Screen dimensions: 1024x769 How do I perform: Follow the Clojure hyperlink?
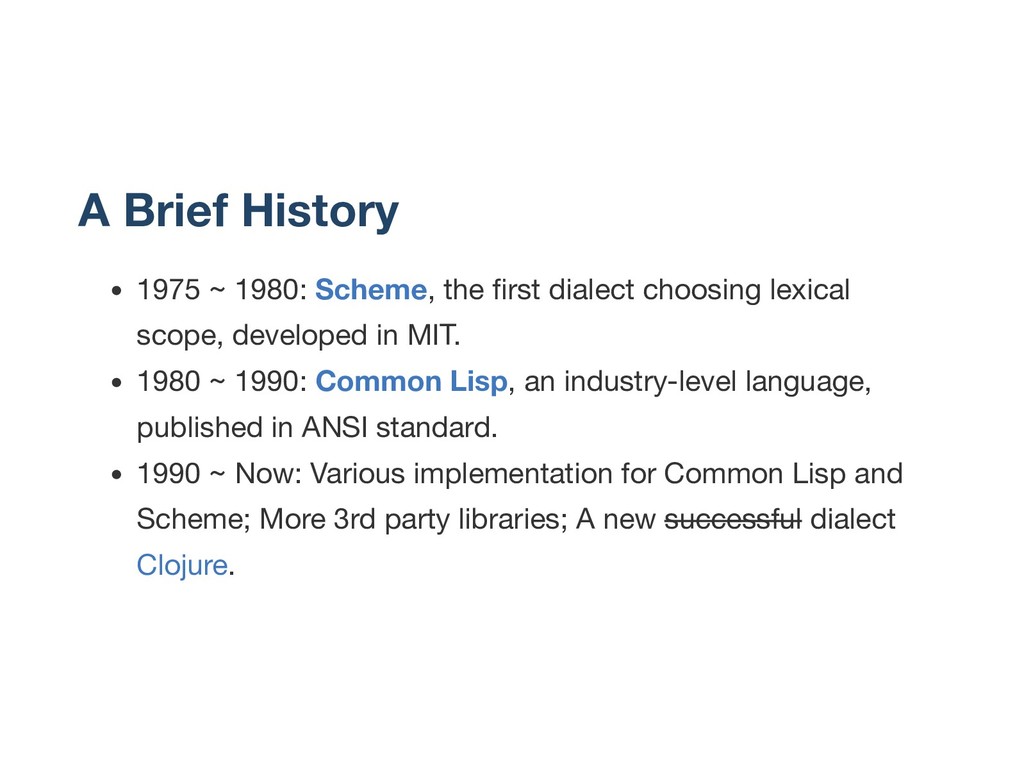tap(182, 565)
